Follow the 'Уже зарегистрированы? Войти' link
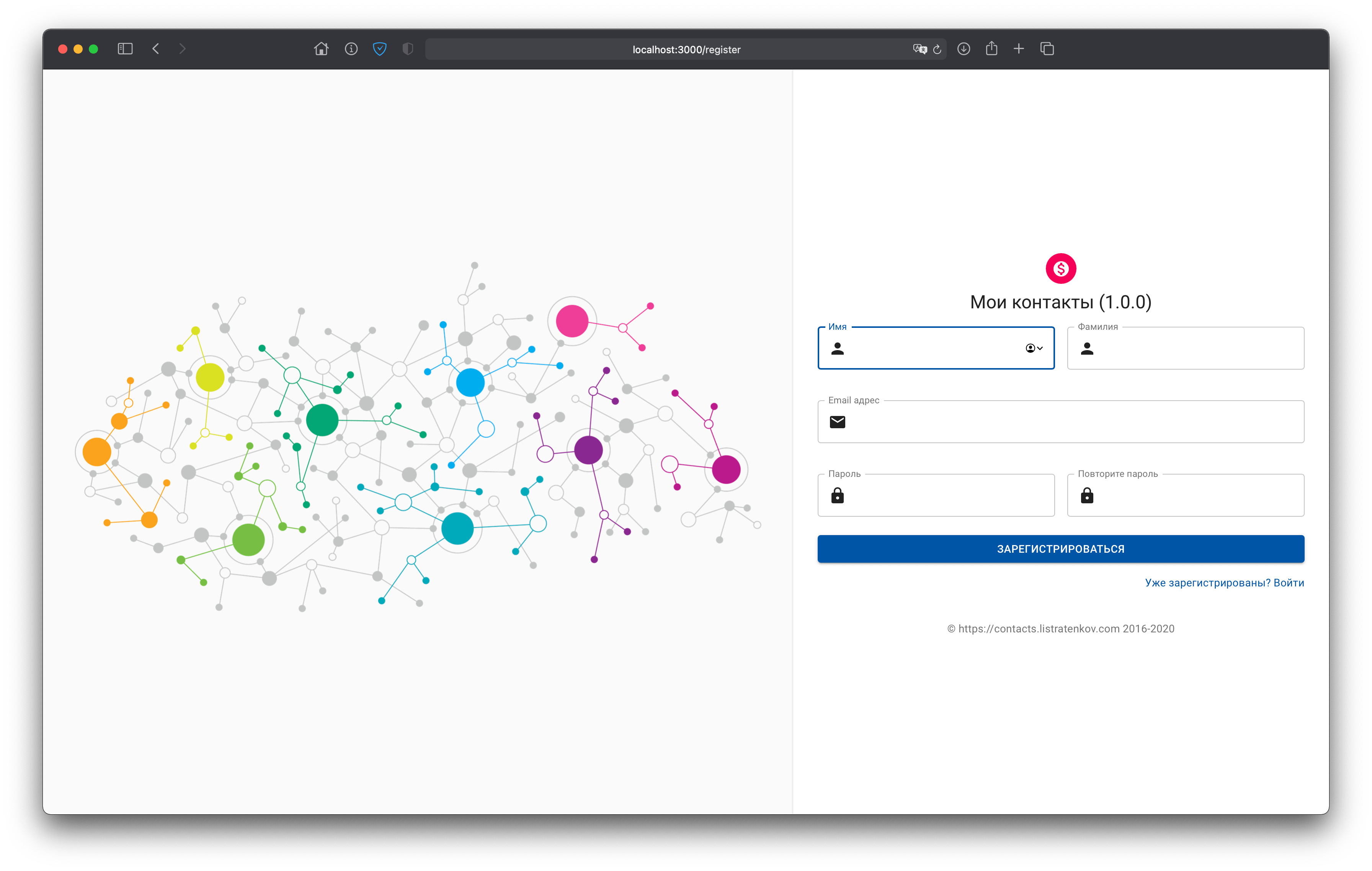Screen dimensions: 1372x871 click(x=1224, y=583)
